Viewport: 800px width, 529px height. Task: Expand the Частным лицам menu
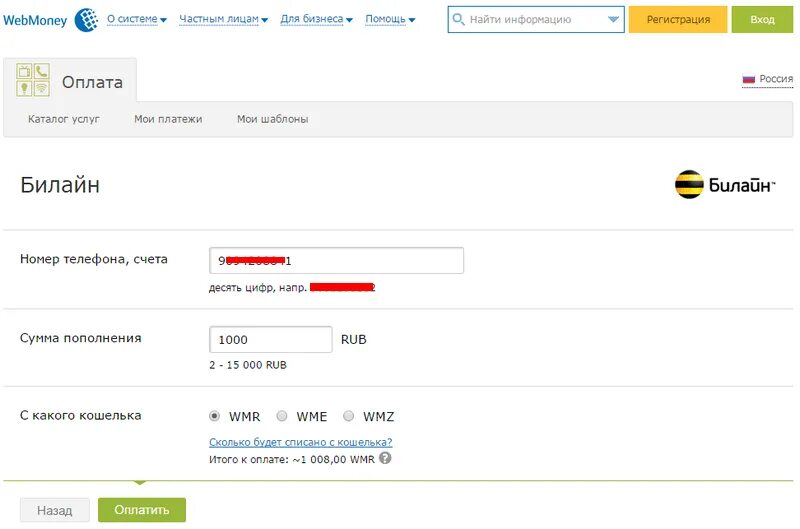223,19
